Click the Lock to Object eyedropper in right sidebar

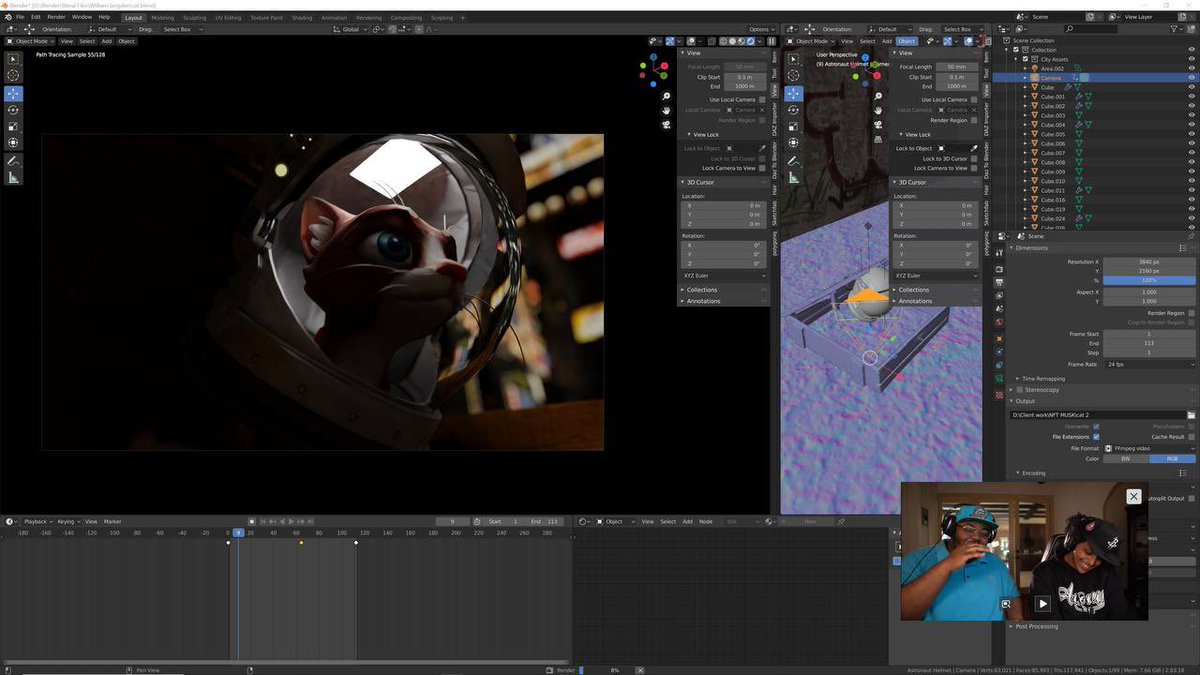click(973, 148)
